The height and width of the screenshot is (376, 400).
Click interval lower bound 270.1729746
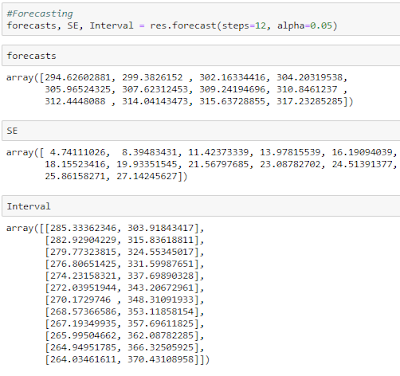tap(80, 300)
